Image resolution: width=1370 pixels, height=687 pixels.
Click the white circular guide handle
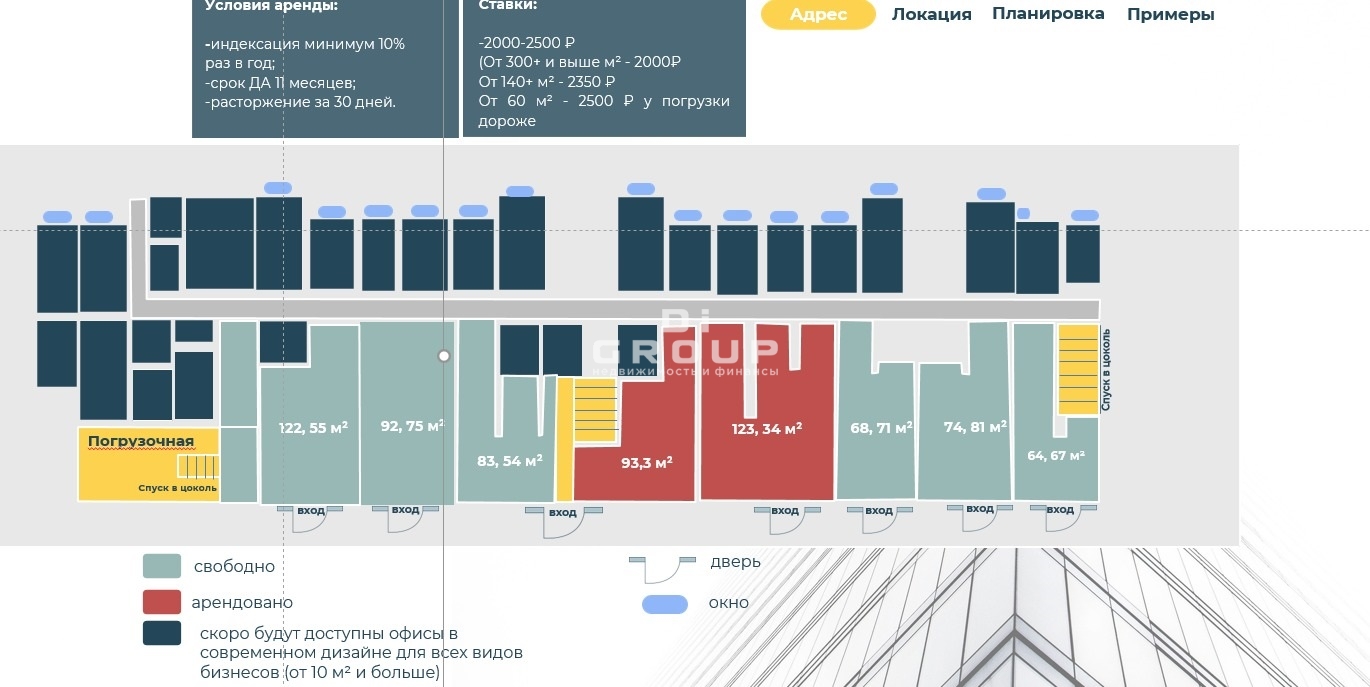point(444,356)
